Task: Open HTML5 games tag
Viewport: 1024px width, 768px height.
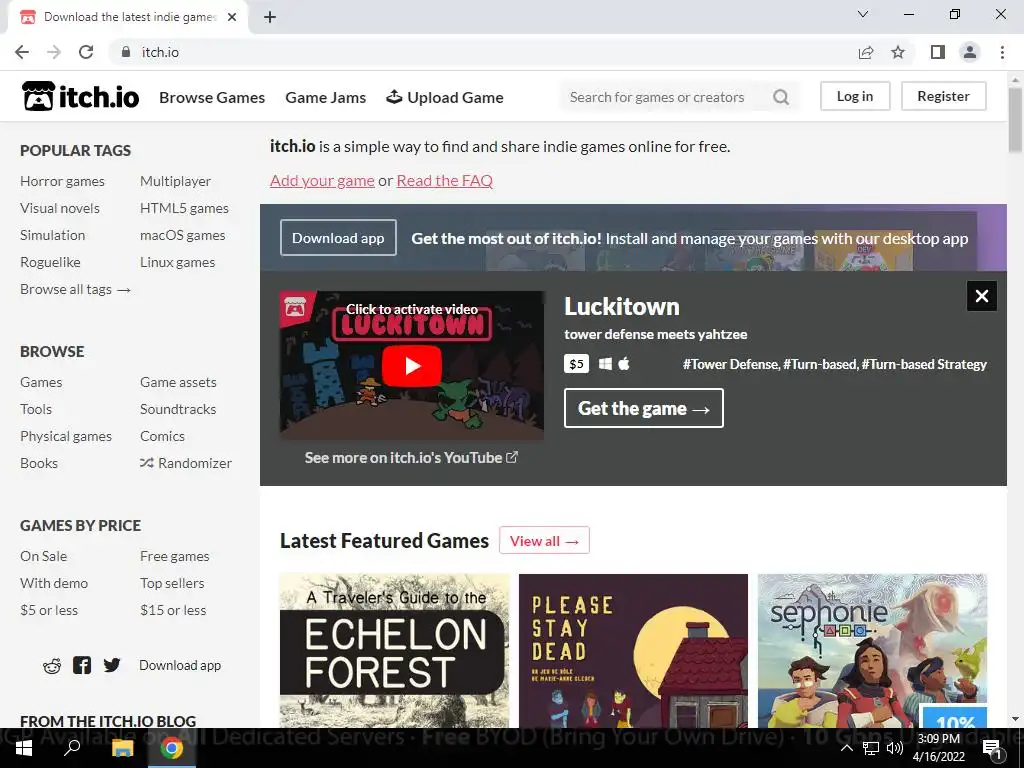Action: click(x=184, y=208)
